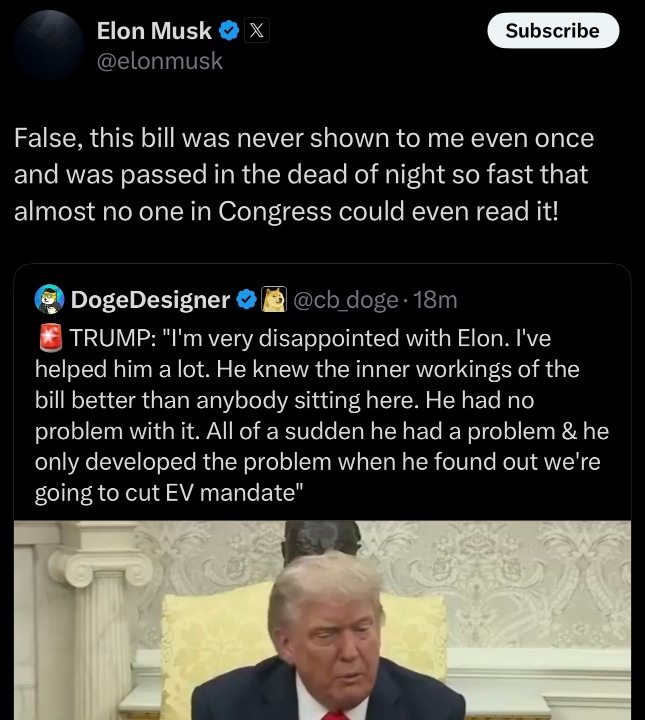Screen dimensions: 645x720
Task: Open DogeDesigner's profile avatar
Action: pos(49,298)
